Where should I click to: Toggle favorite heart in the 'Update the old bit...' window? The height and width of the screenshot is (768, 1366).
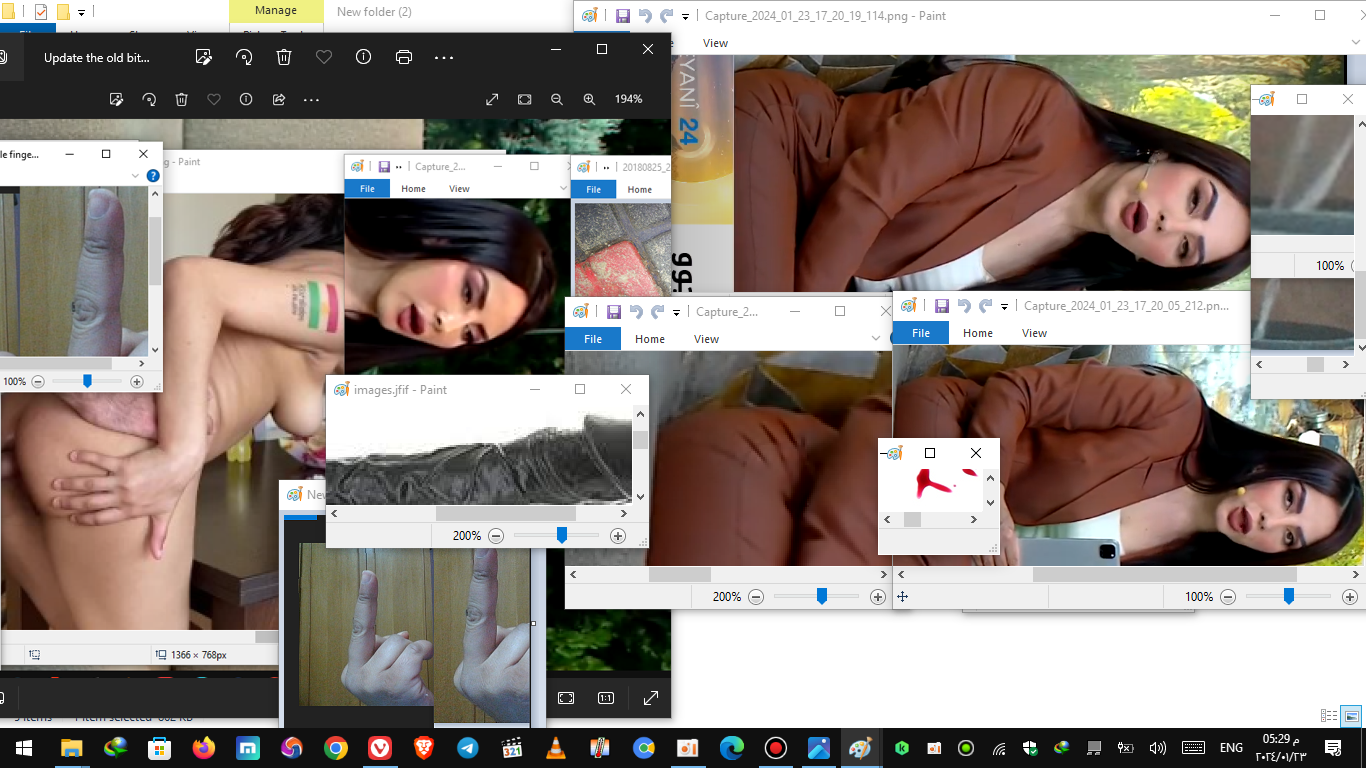click(324, 57)
